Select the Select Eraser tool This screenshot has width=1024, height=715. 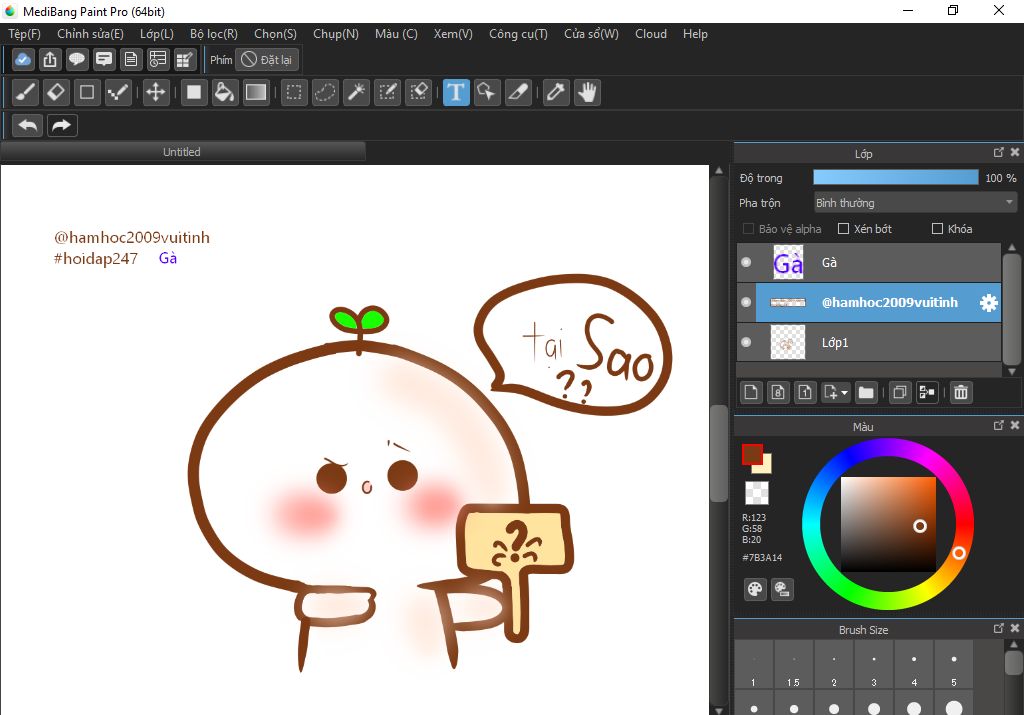(419, 92)
